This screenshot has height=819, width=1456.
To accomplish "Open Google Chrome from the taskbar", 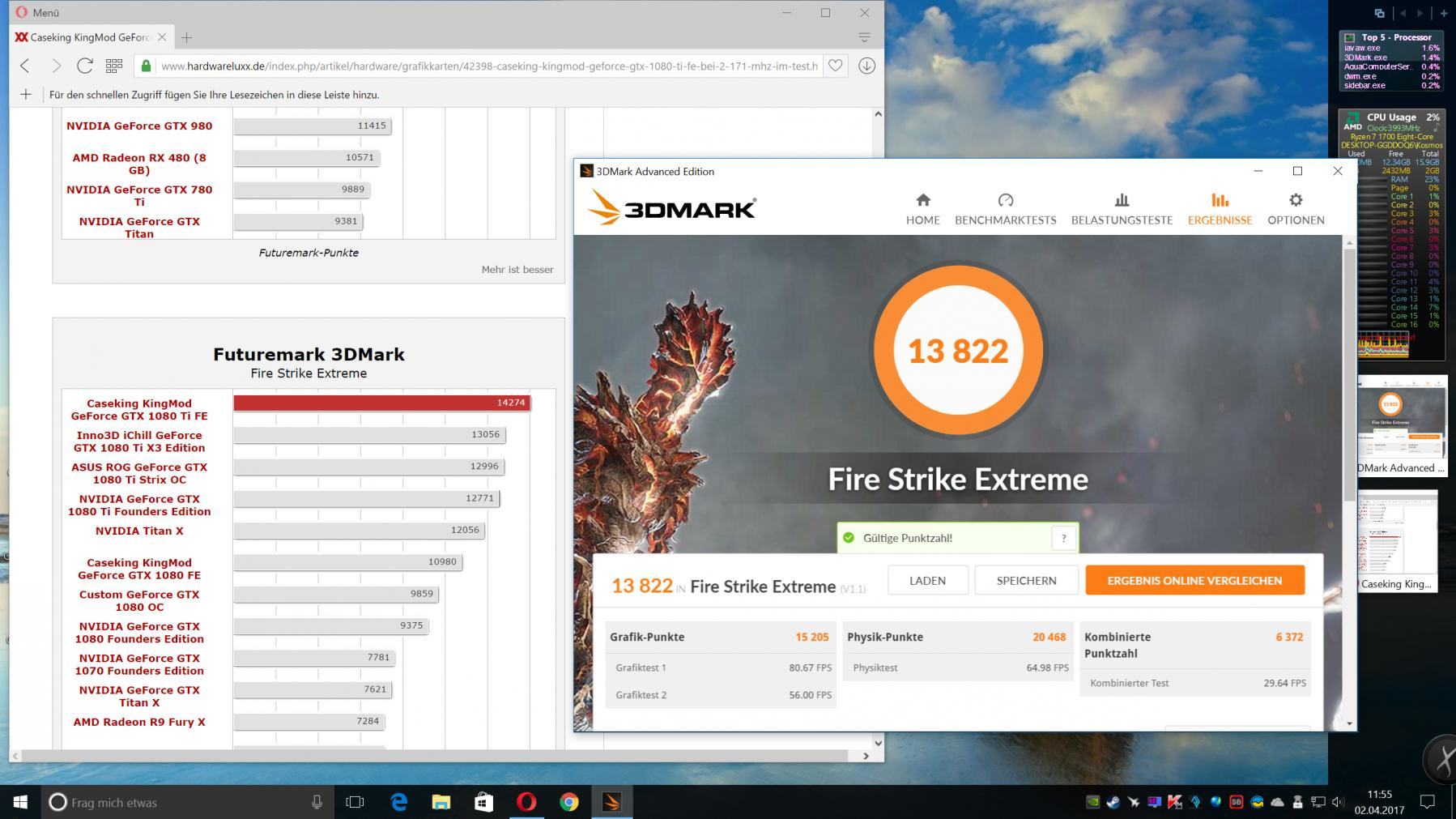I will point(569,802).
